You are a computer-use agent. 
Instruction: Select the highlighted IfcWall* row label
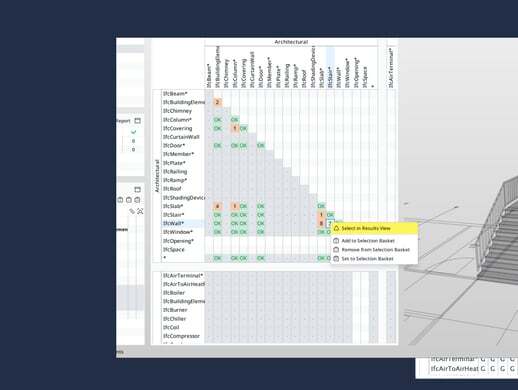(x=173, y=223)
